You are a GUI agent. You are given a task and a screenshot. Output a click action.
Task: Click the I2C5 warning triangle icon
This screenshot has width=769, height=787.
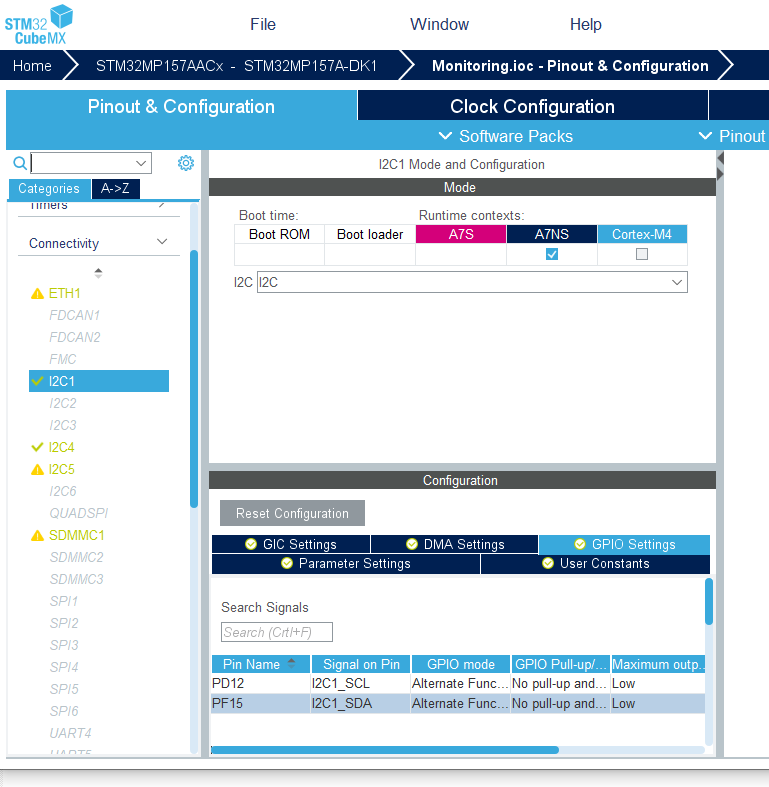pos(37,470)
